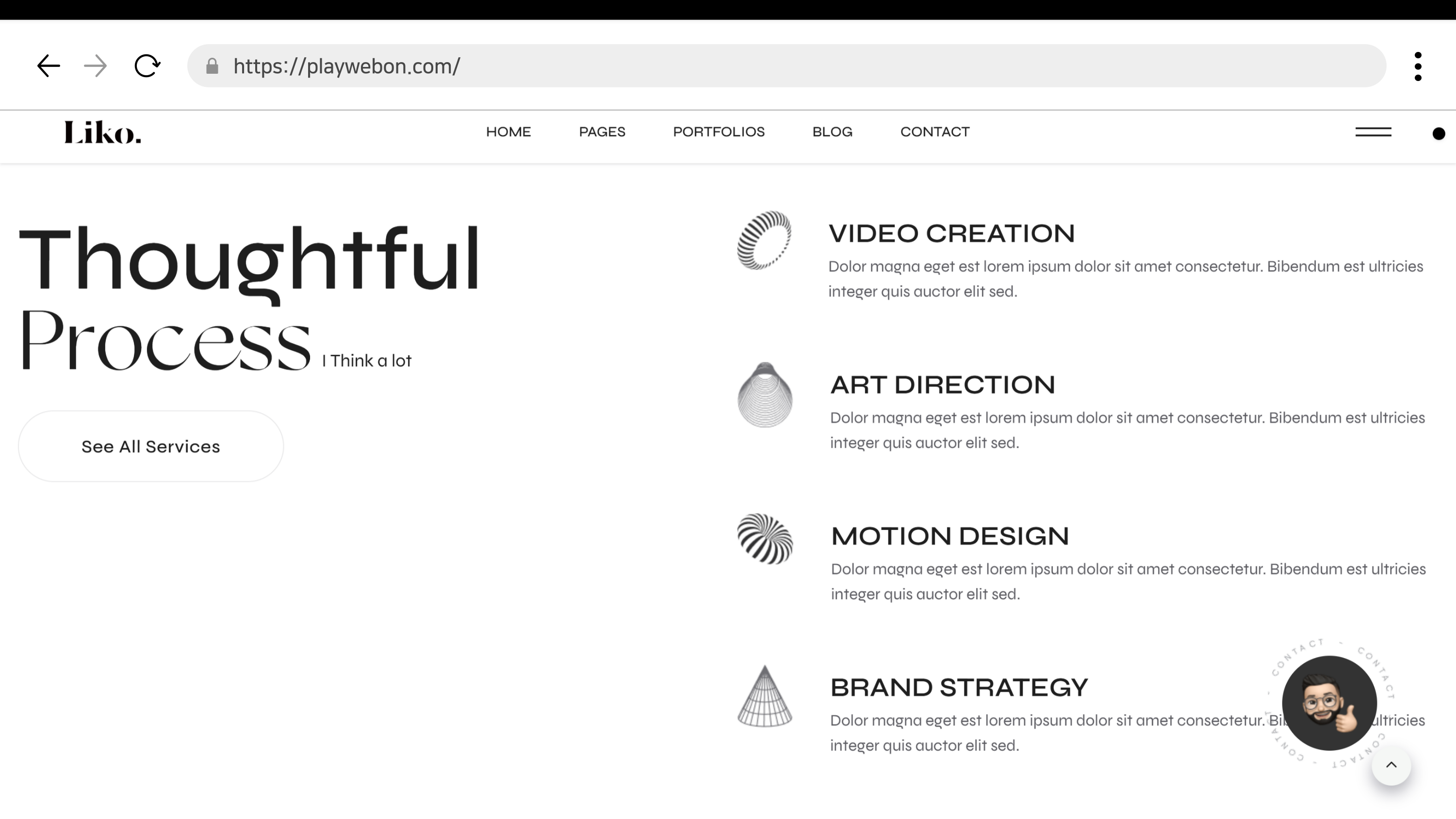Open the HOME navigation menu

pos(508,132)
